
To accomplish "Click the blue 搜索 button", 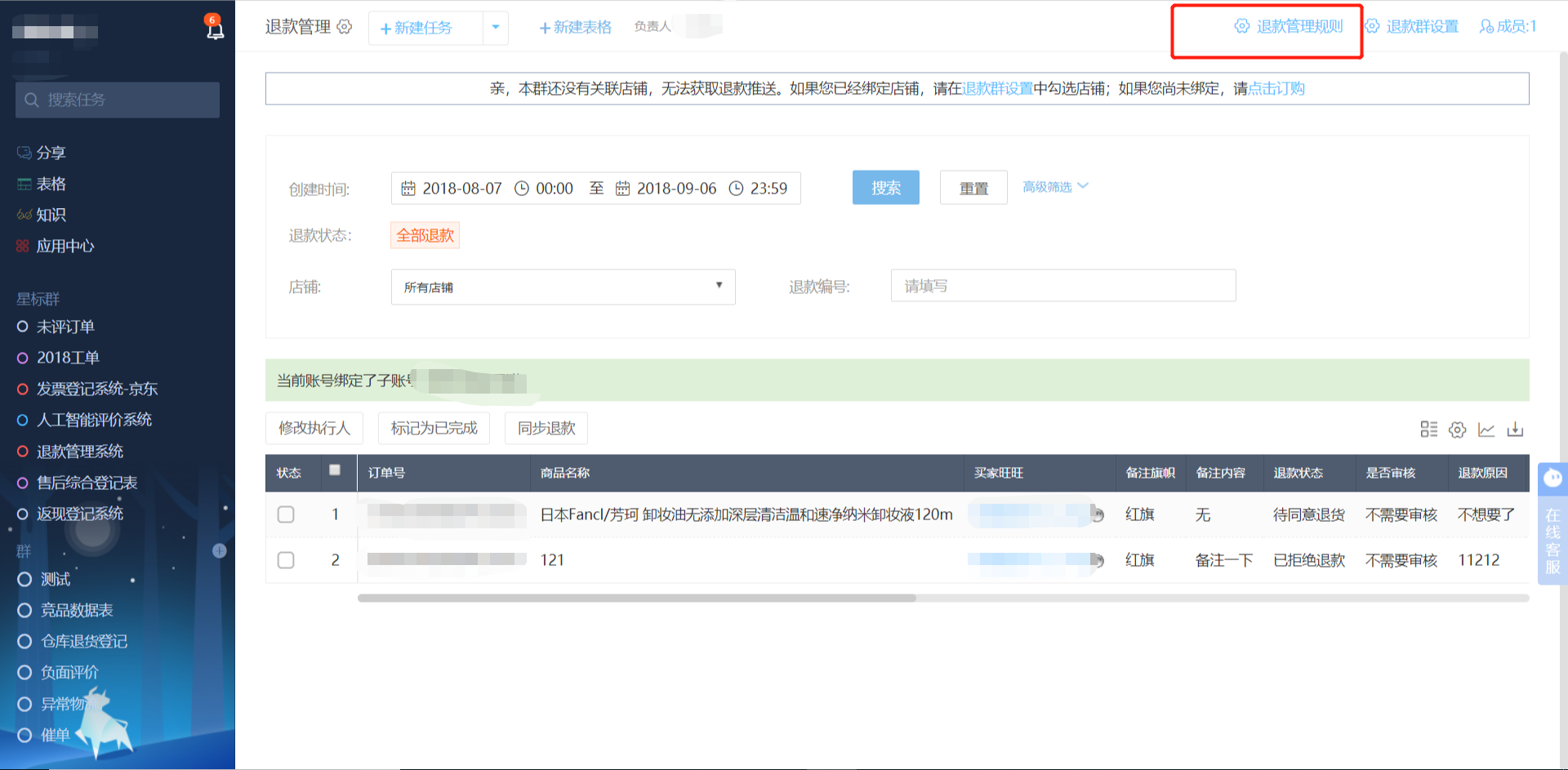I will pyautogui.click(x=885, y=188).
